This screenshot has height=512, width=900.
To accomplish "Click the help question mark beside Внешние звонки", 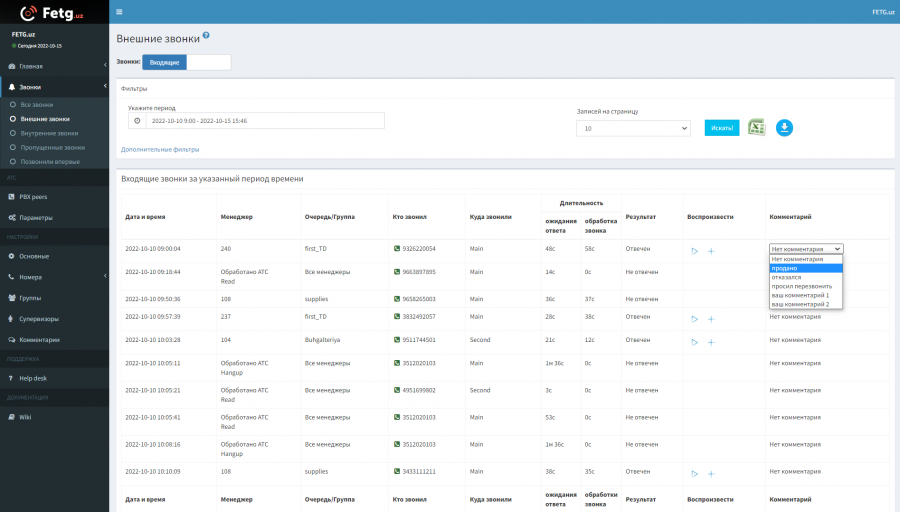I will (206, 35).
